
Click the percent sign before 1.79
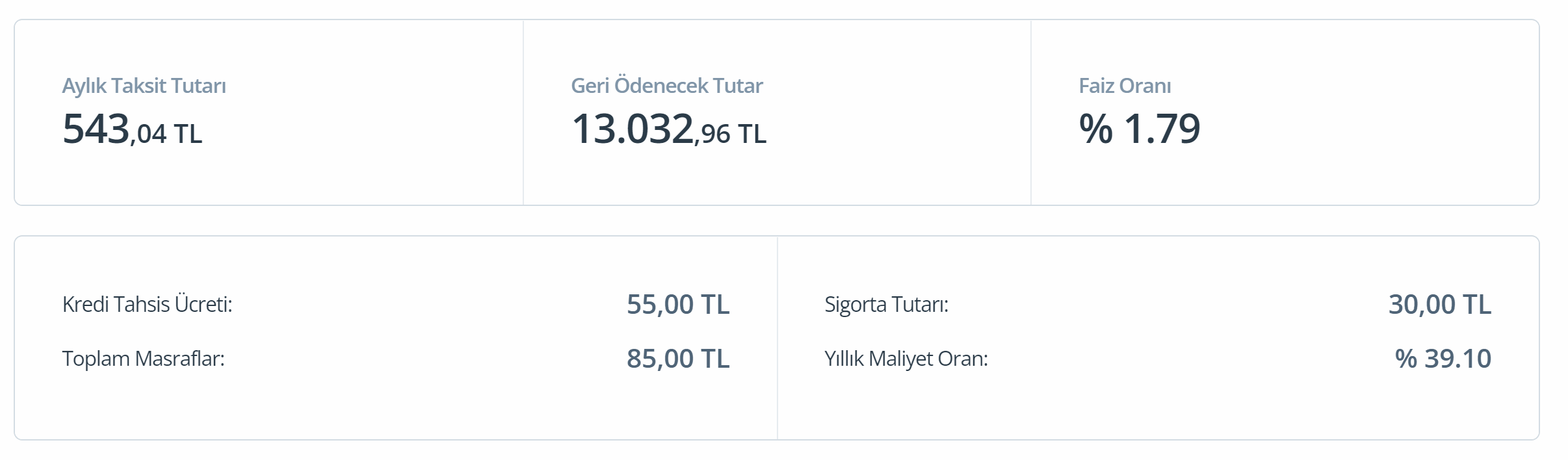(x=1095, y=129)
